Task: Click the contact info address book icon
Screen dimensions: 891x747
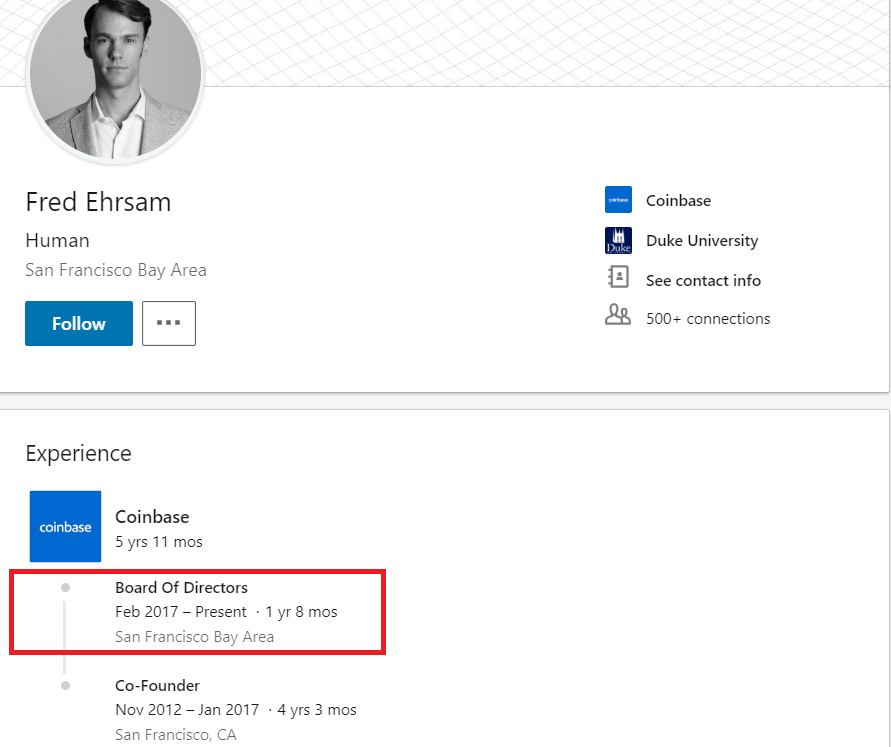Action: (618, 277)
